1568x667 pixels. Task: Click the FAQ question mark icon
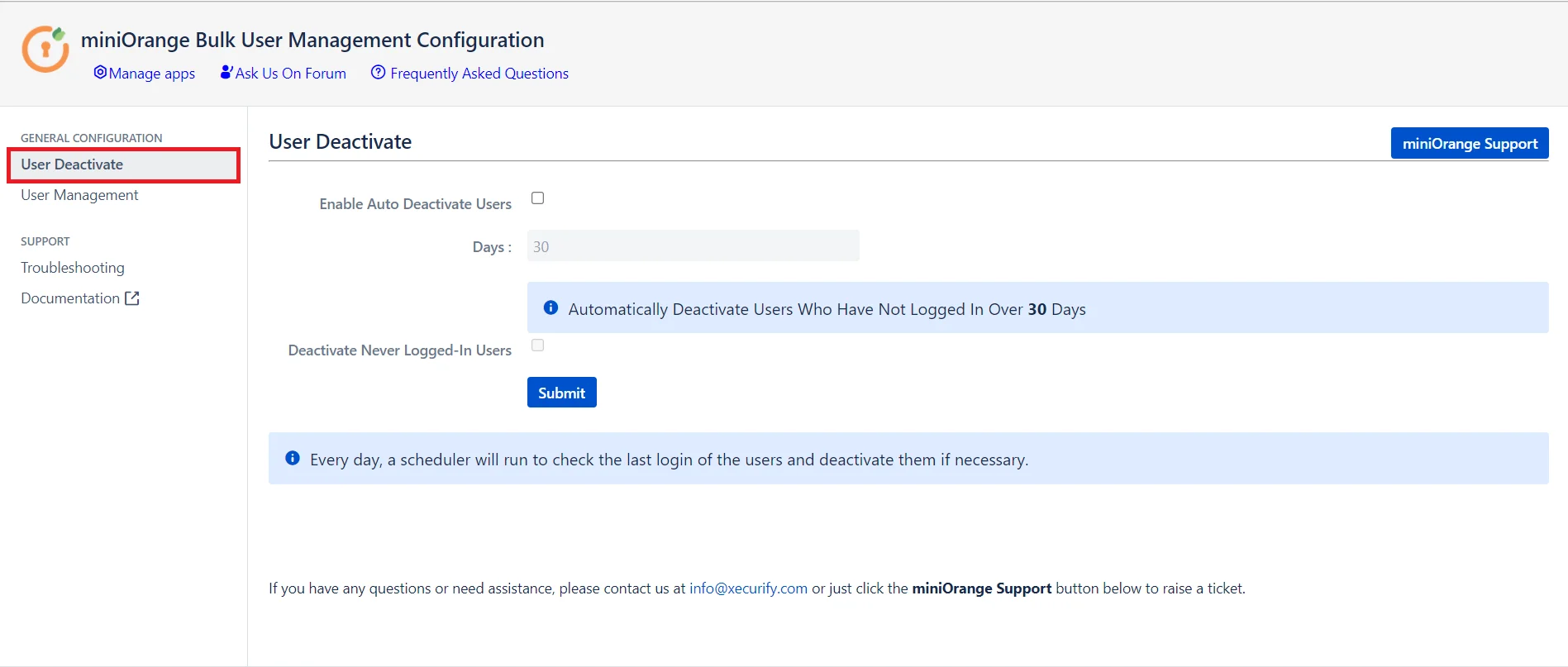pos(378,73)
